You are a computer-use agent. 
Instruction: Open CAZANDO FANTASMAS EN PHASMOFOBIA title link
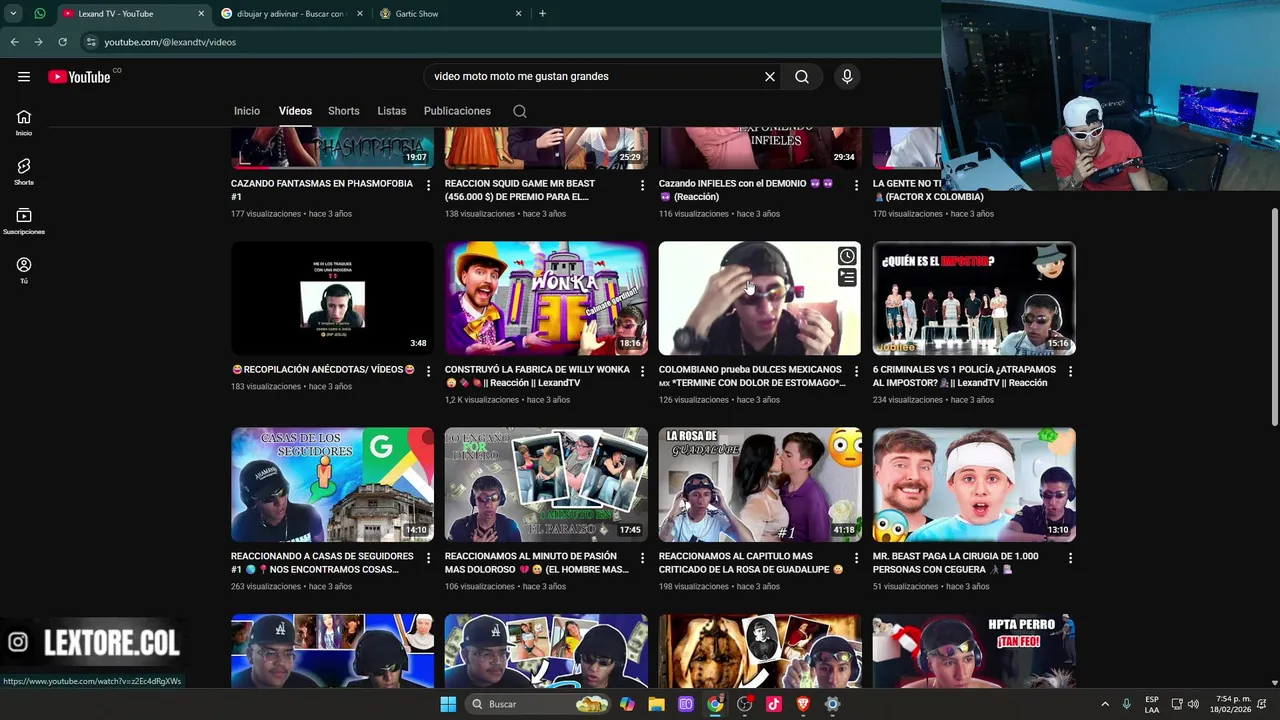coord(322,190)
